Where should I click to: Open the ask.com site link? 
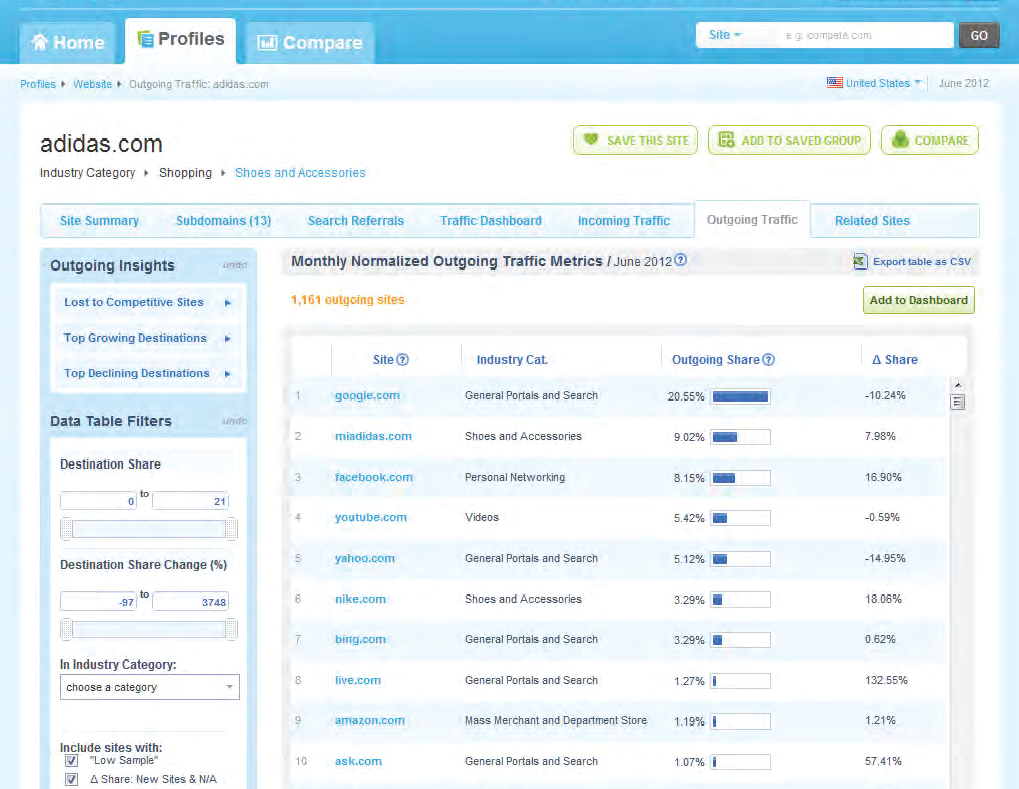click(358, 761)
